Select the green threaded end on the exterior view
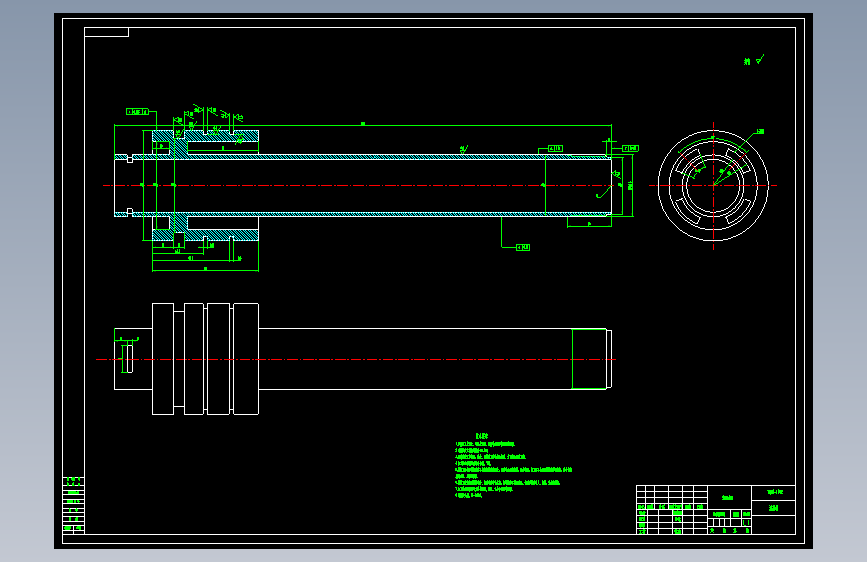Viewport: 867px width, 562px height. tap(589, 359)
